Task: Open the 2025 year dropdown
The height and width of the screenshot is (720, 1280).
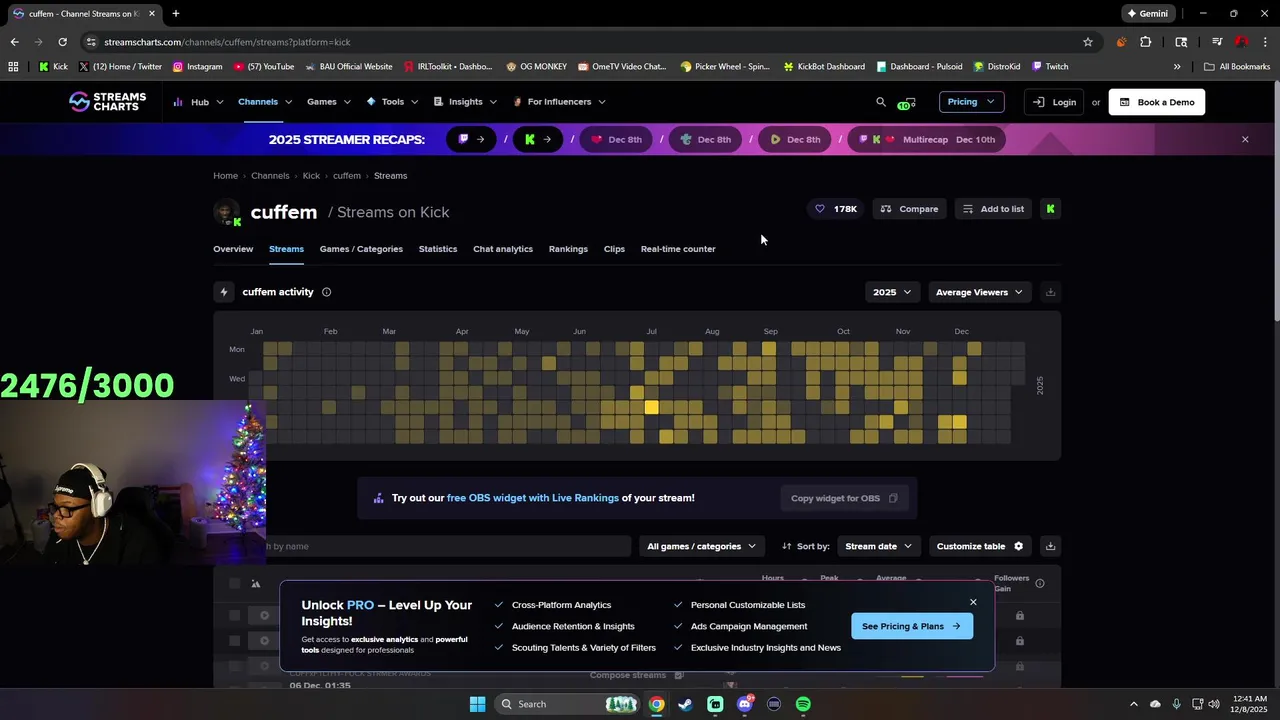Action: pos(892,292)
